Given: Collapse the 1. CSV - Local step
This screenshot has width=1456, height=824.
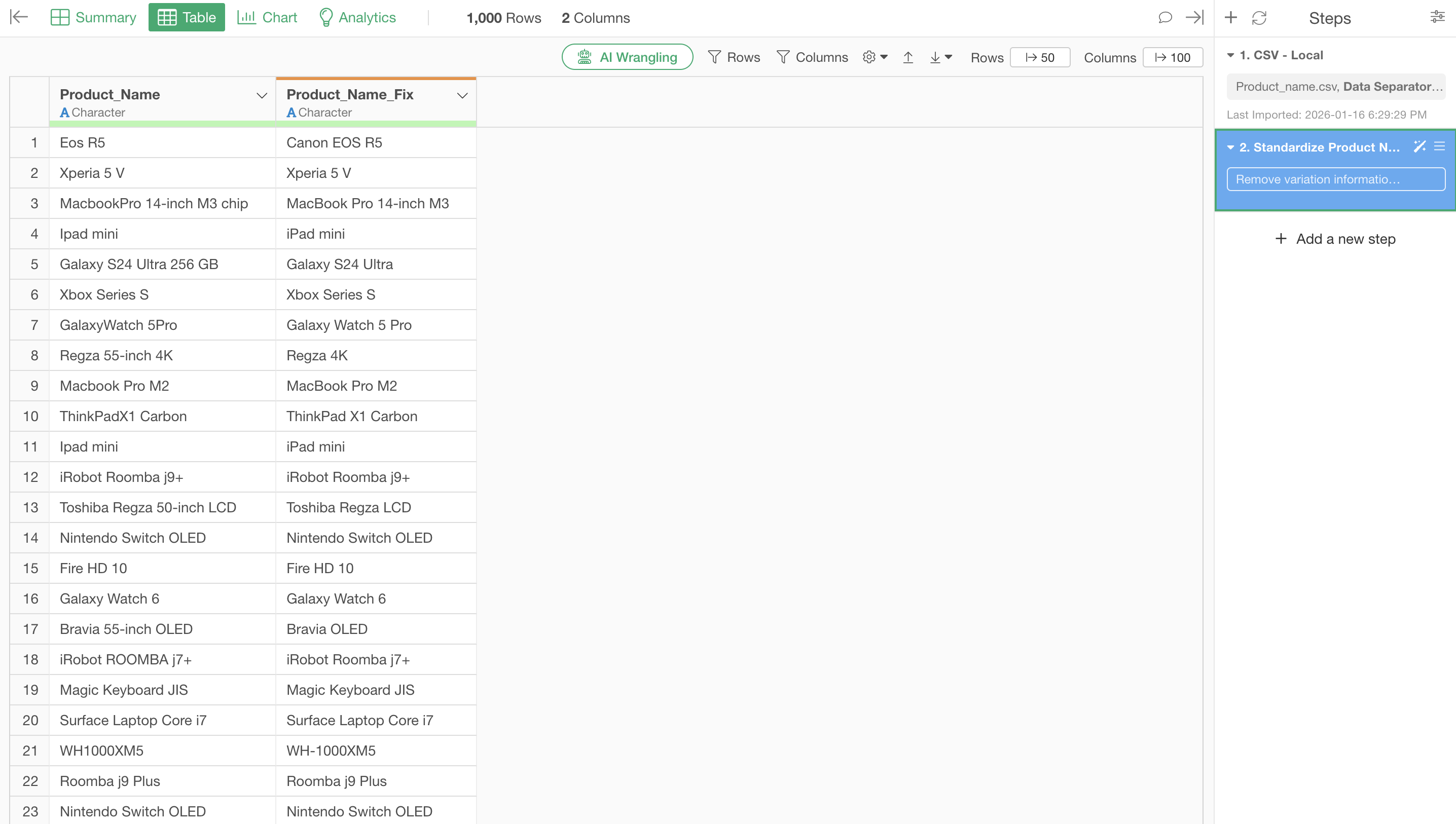Looking at the screenshot, I should click(x=1231, y=55).
